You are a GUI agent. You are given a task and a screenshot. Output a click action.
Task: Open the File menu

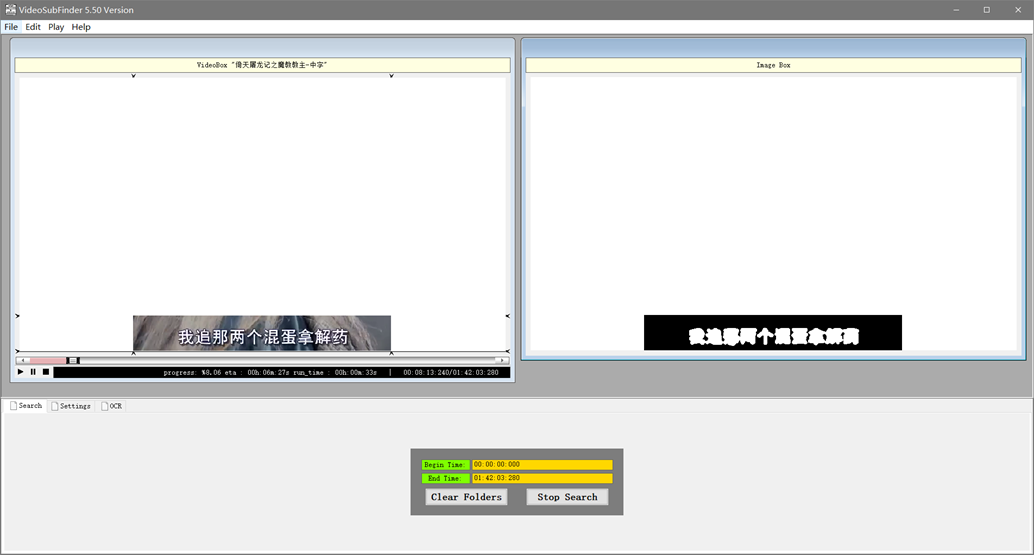(x=11, y=27)
